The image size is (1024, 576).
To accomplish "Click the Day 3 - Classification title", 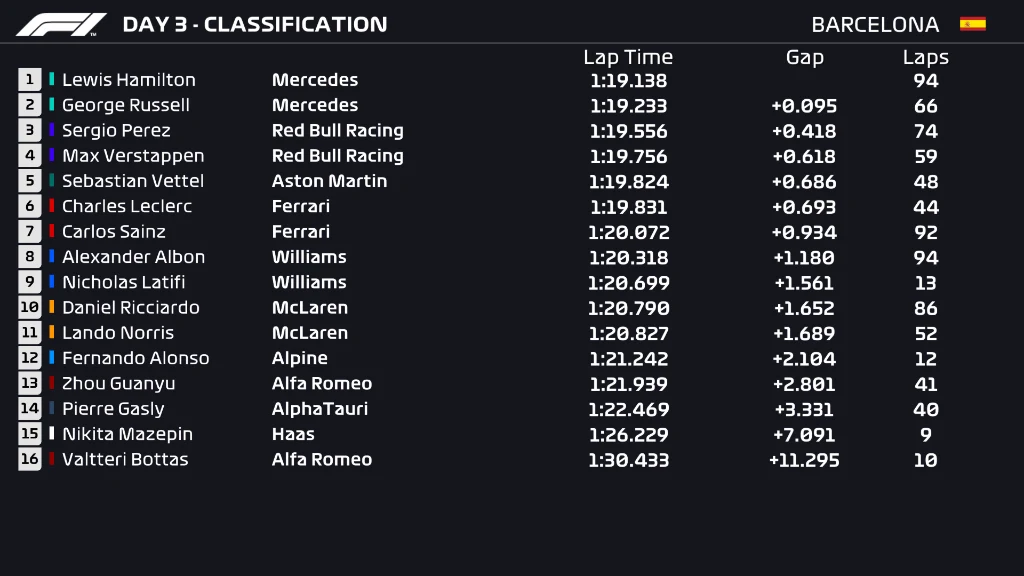I will (x=254, y=24).
